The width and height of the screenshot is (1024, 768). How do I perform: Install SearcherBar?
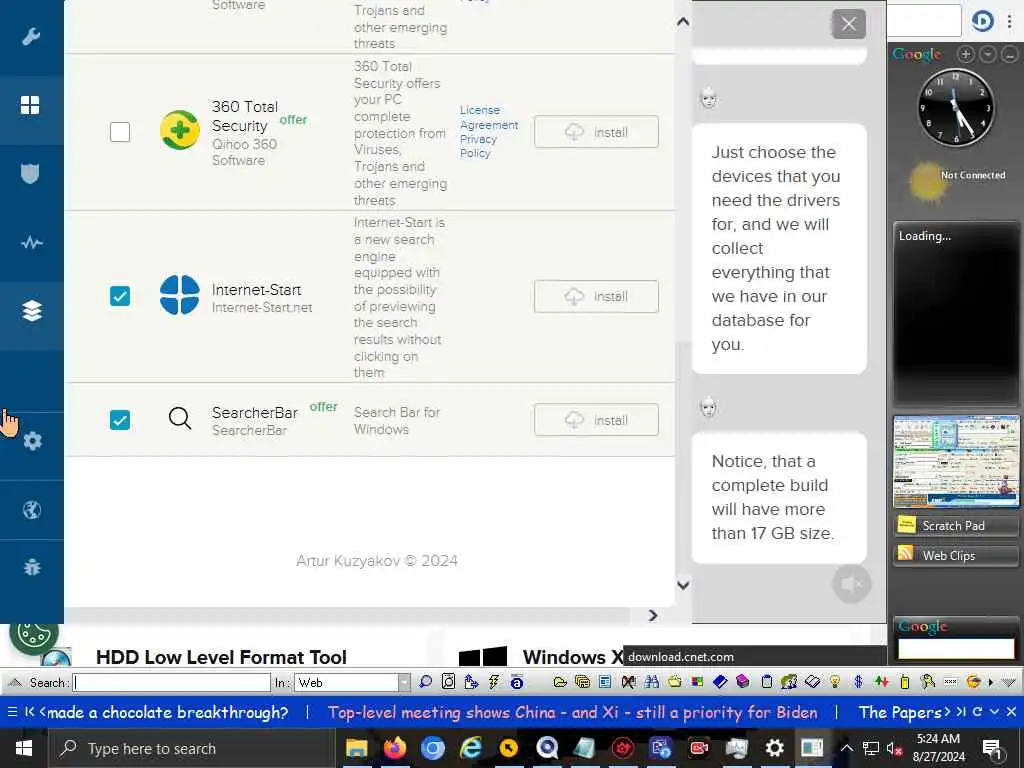tap(596, 420)
